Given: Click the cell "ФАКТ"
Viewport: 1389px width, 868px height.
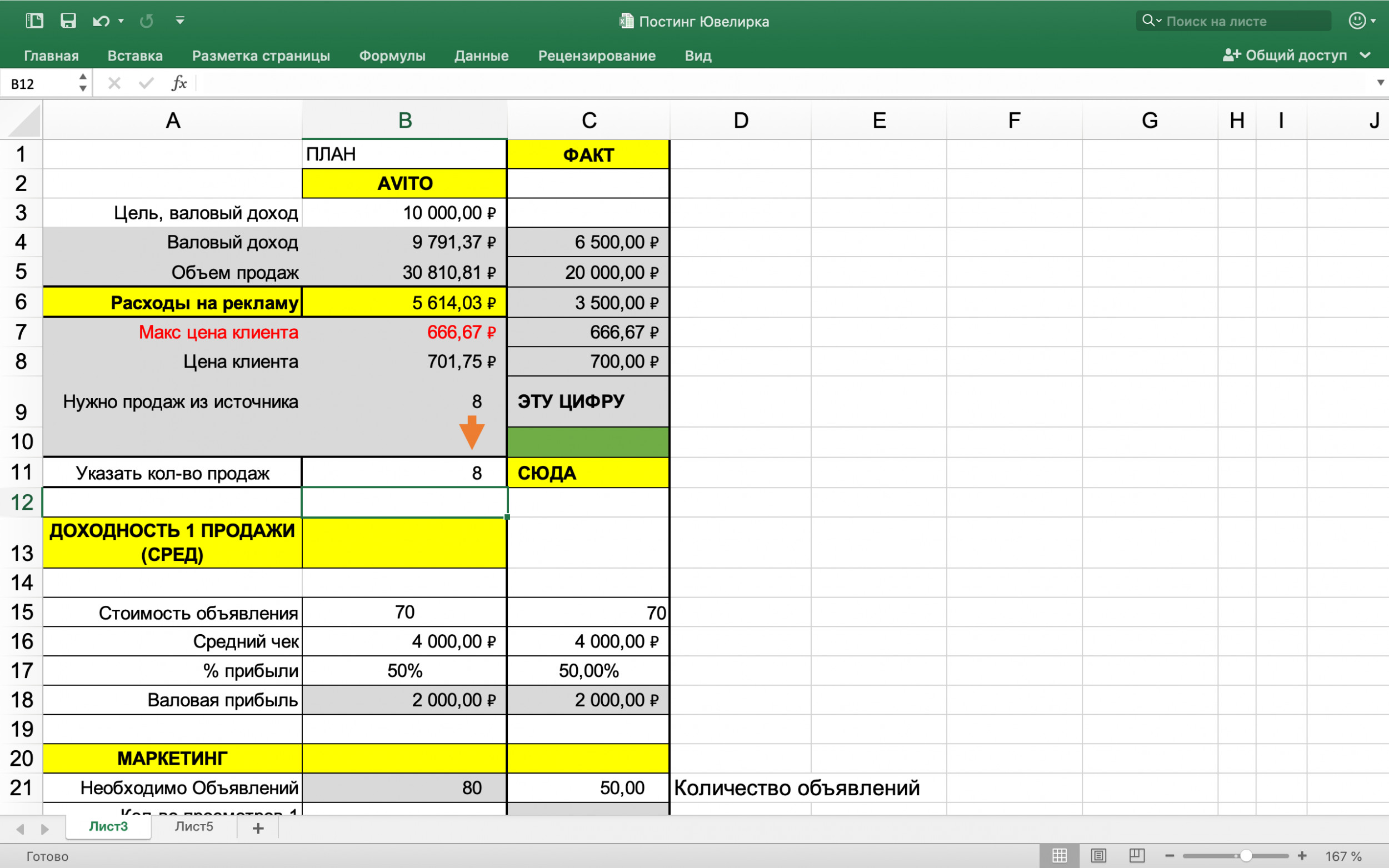Looking at the screenshot, I should tap(588, 154).
